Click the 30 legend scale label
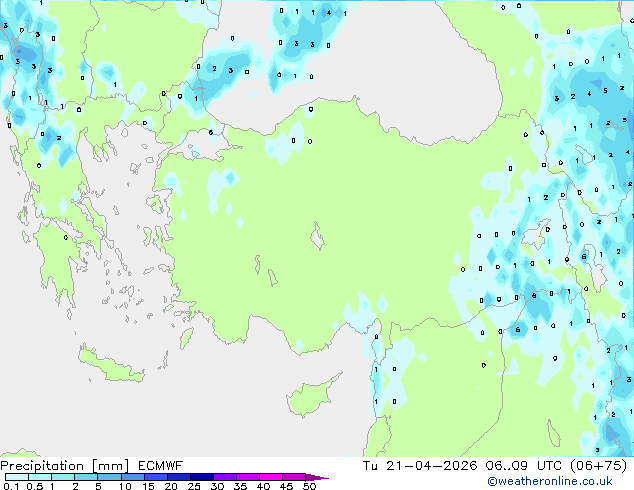 pyautogui.click(x=217, y=486)
